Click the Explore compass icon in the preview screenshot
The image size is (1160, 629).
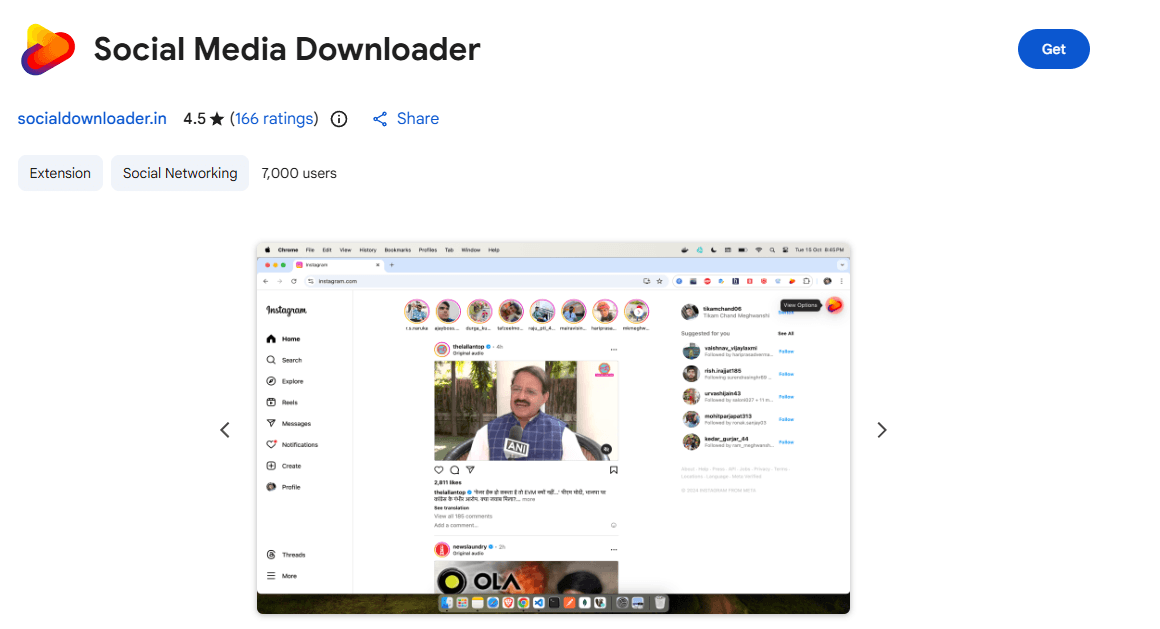coord(271,381)
